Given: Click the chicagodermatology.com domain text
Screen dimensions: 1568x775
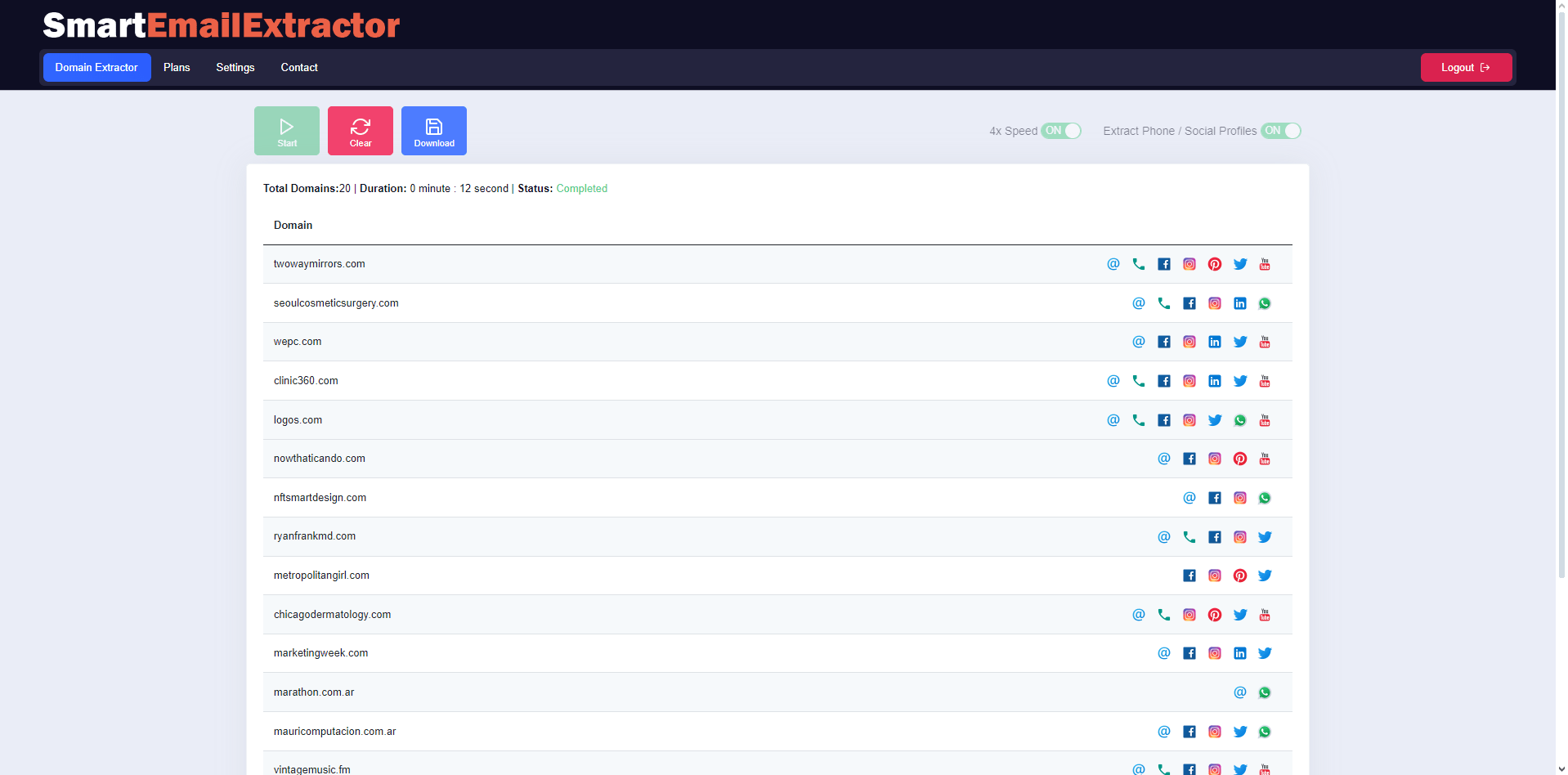Looking at the screenshot, I should click(332, 615).
